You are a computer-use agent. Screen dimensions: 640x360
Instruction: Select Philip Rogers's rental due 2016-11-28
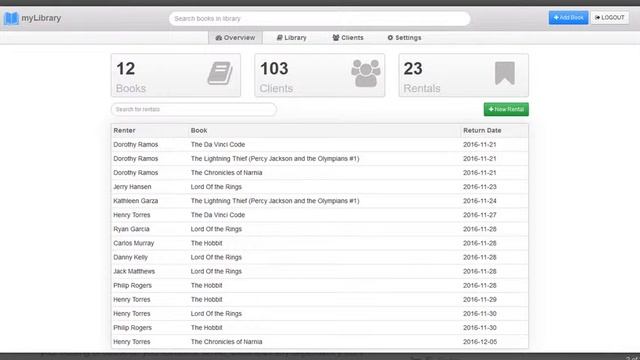pyautogui.click(x=320, y=285)
